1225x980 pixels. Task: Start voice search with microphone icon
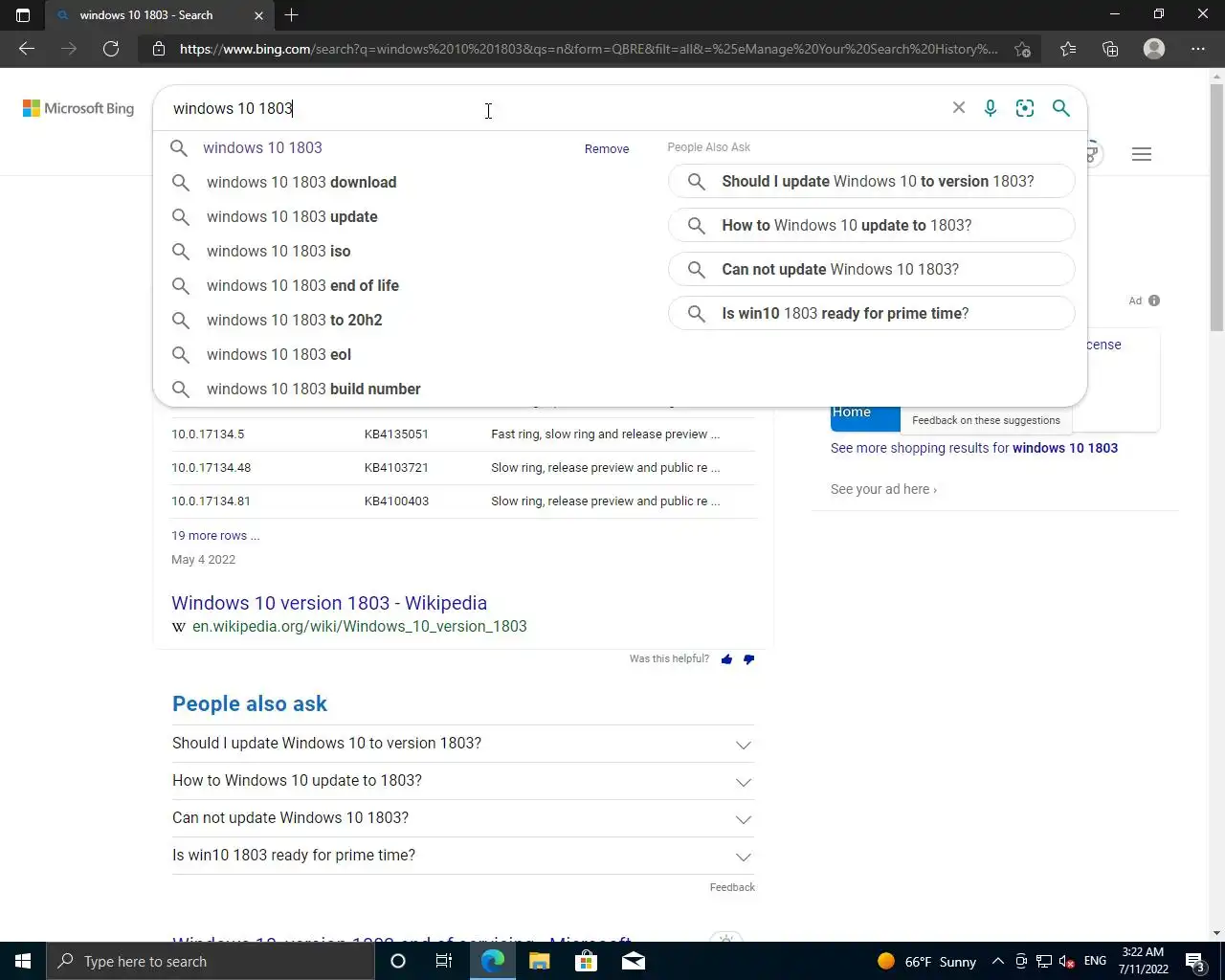pos(991,108)
